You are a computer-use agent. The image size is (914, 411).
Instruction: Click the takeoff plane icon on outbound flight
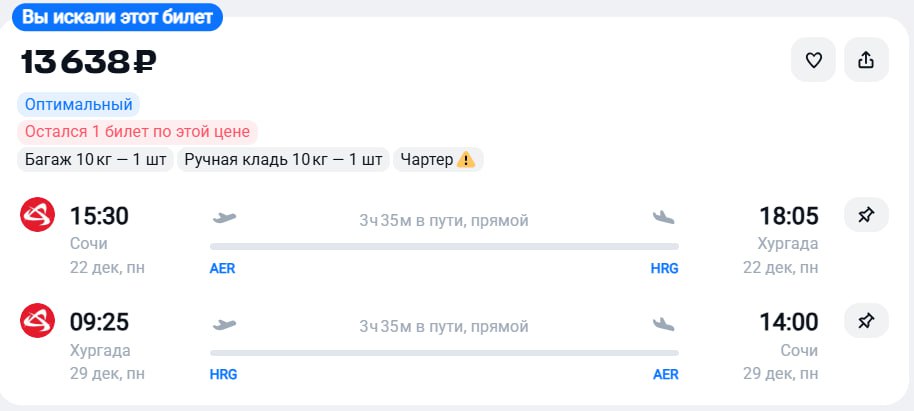[225, 218]
